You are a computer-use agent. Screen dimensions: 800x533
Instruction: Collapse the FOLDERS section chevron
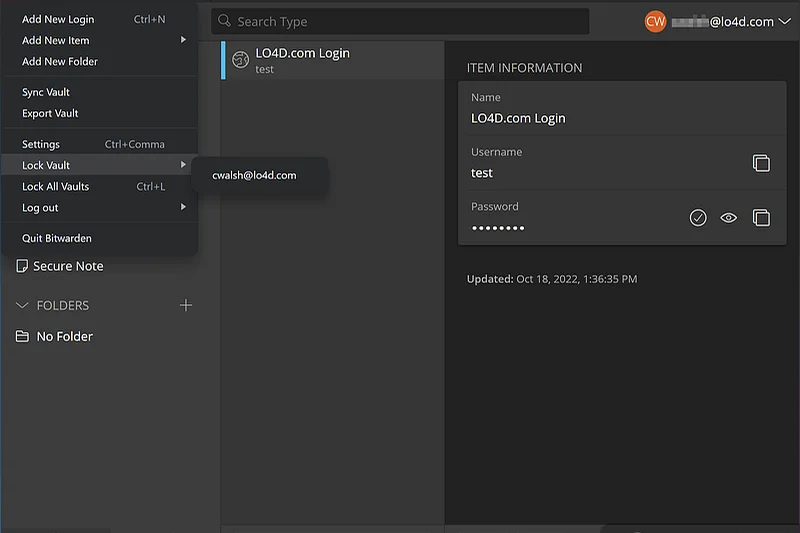22,306
